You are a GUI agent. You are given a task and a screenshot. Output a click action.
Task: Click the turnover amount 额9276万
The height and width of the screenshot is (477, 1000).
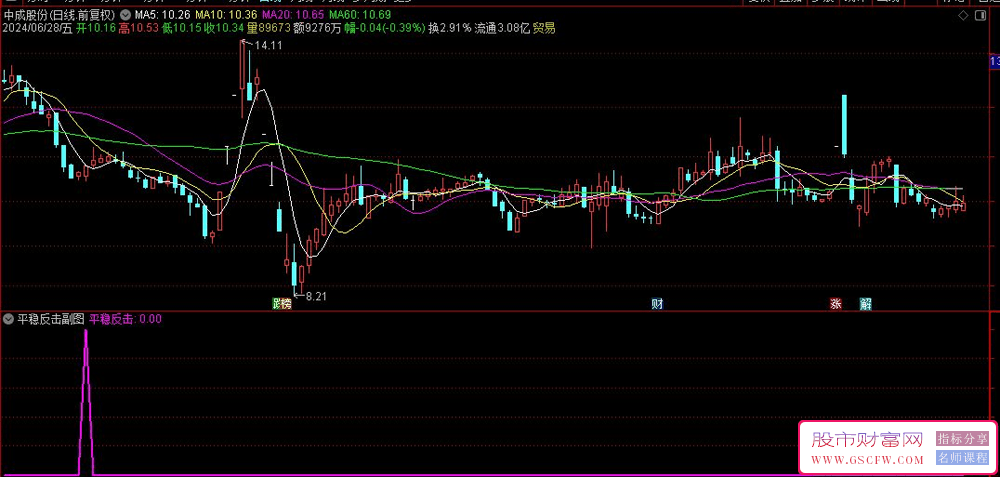[316, 27]
